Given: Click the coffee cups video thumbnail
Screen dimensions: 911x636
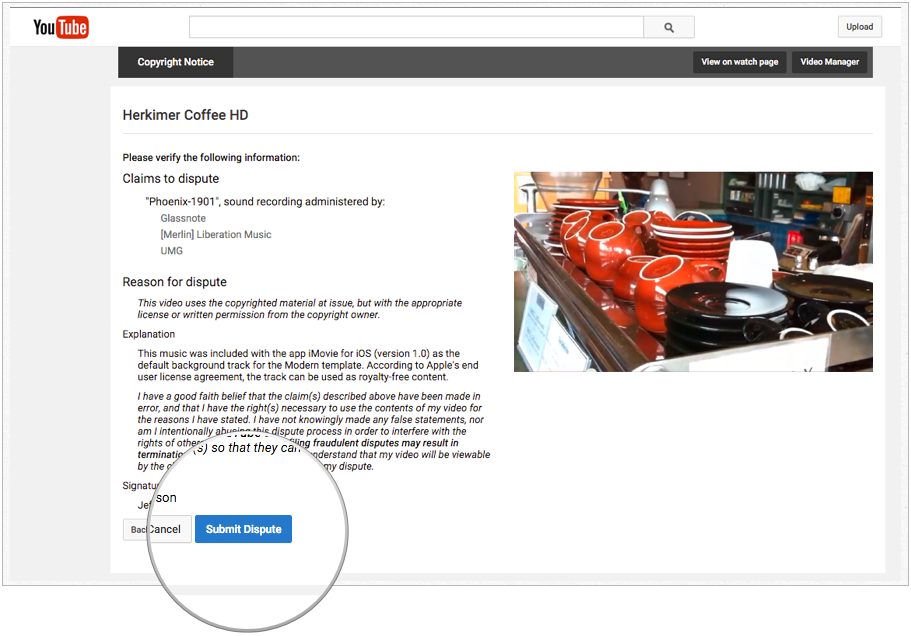Looking at the screenshot, I should click(x=693, y=271).
